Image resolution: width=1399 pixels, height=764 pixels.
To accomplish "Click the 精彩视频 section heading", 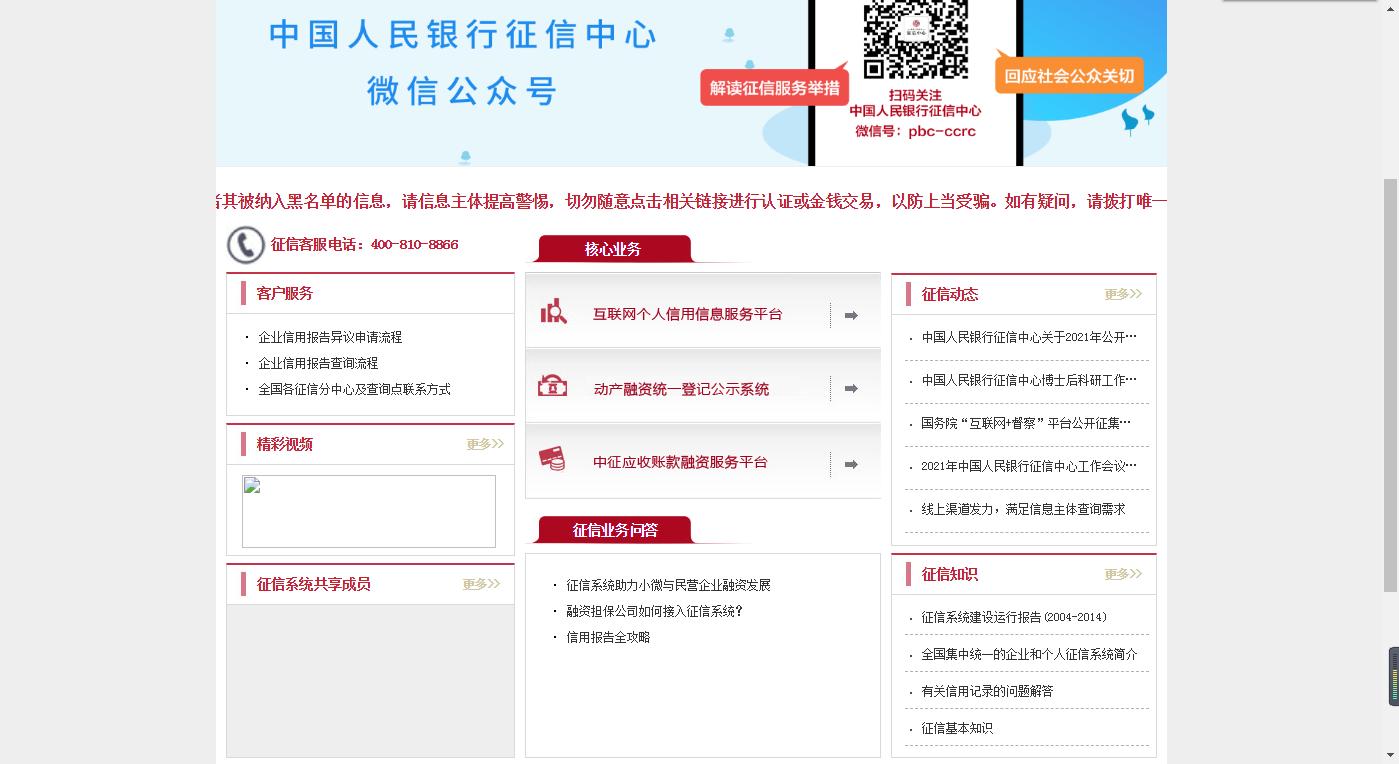I will pyautogui.click(x=284, y=444).
